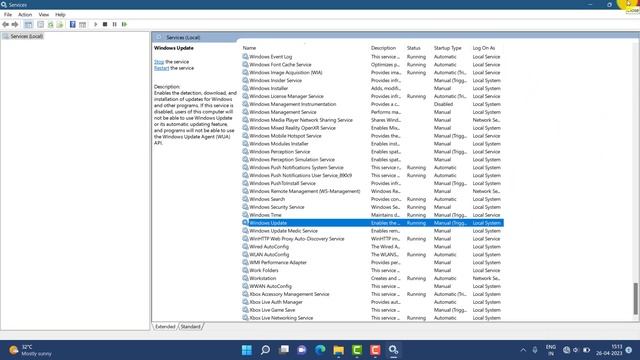Sort by the Description column header
This screenshot has width=640, height=360.
(383, 48)
